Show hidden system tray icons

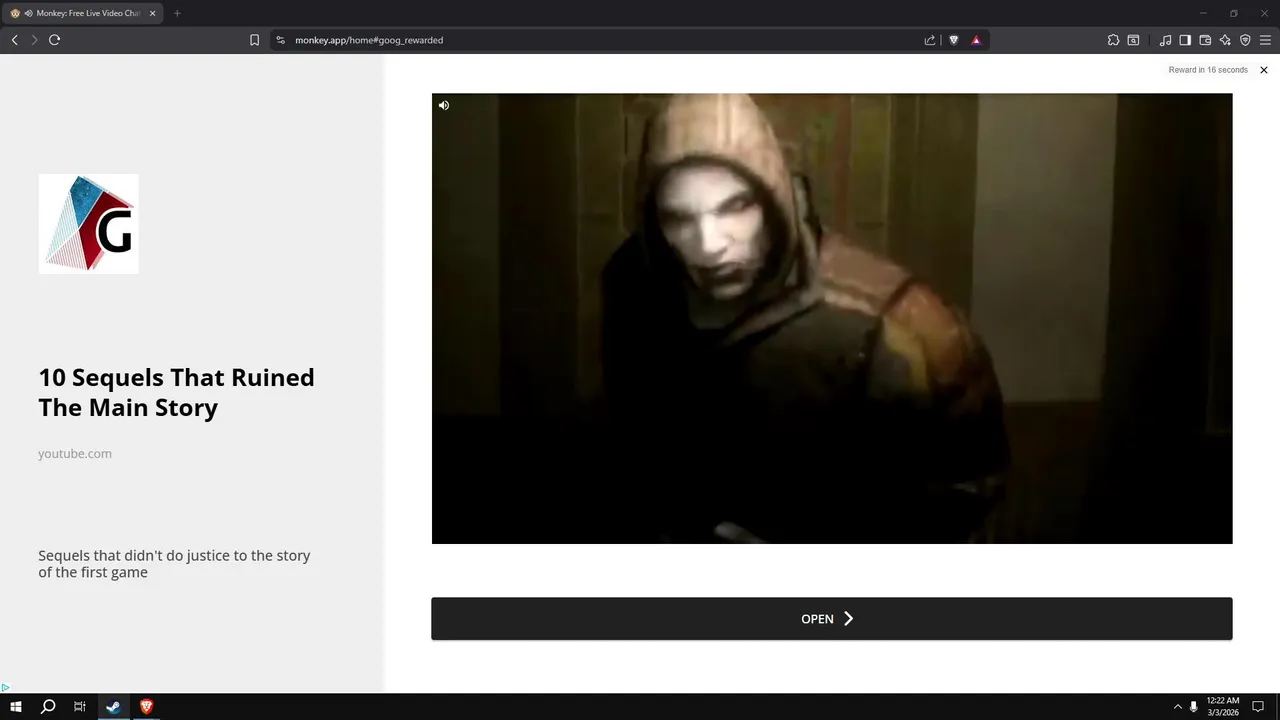[x=1177, y=707]
